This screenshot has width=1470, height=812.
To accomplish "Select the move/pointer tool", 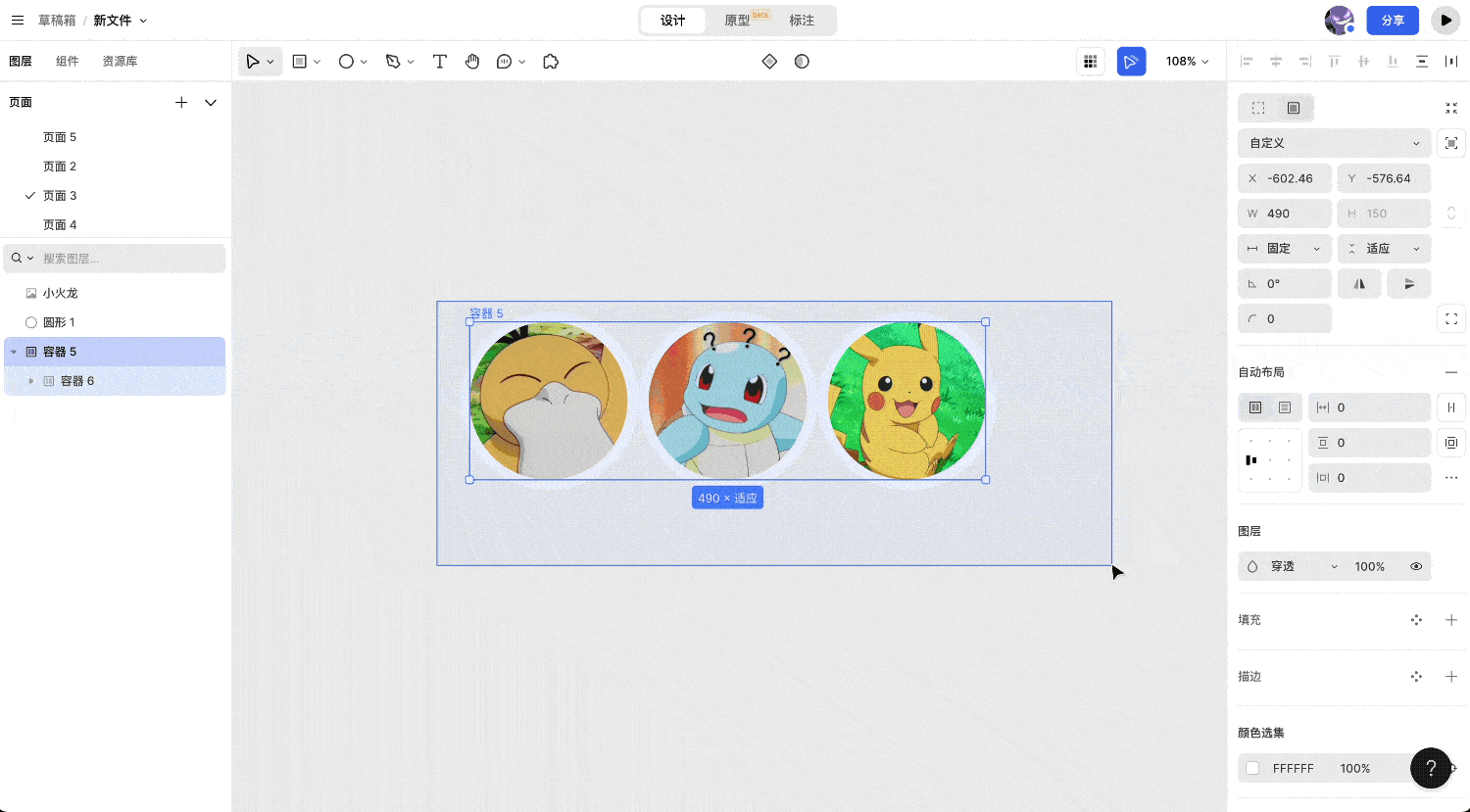I will 253,62.
